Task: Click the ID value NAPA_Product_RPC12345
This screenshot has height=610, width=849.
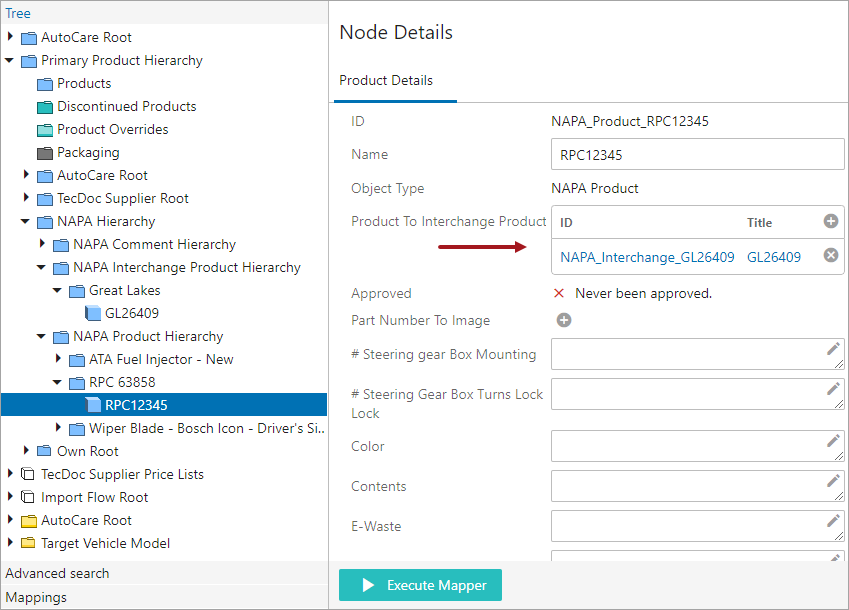Action: pyautogui.click(x=630, y=121)
